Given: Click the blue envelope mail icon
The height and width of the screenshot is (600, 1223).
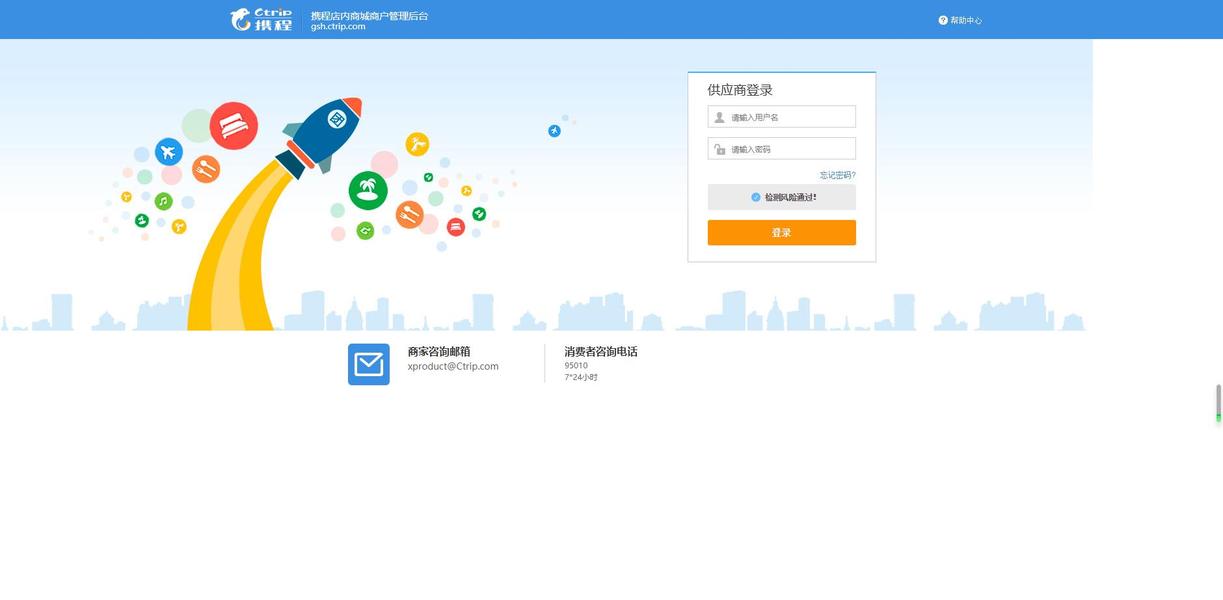Looking at the screenshot, I should (369, 364).
